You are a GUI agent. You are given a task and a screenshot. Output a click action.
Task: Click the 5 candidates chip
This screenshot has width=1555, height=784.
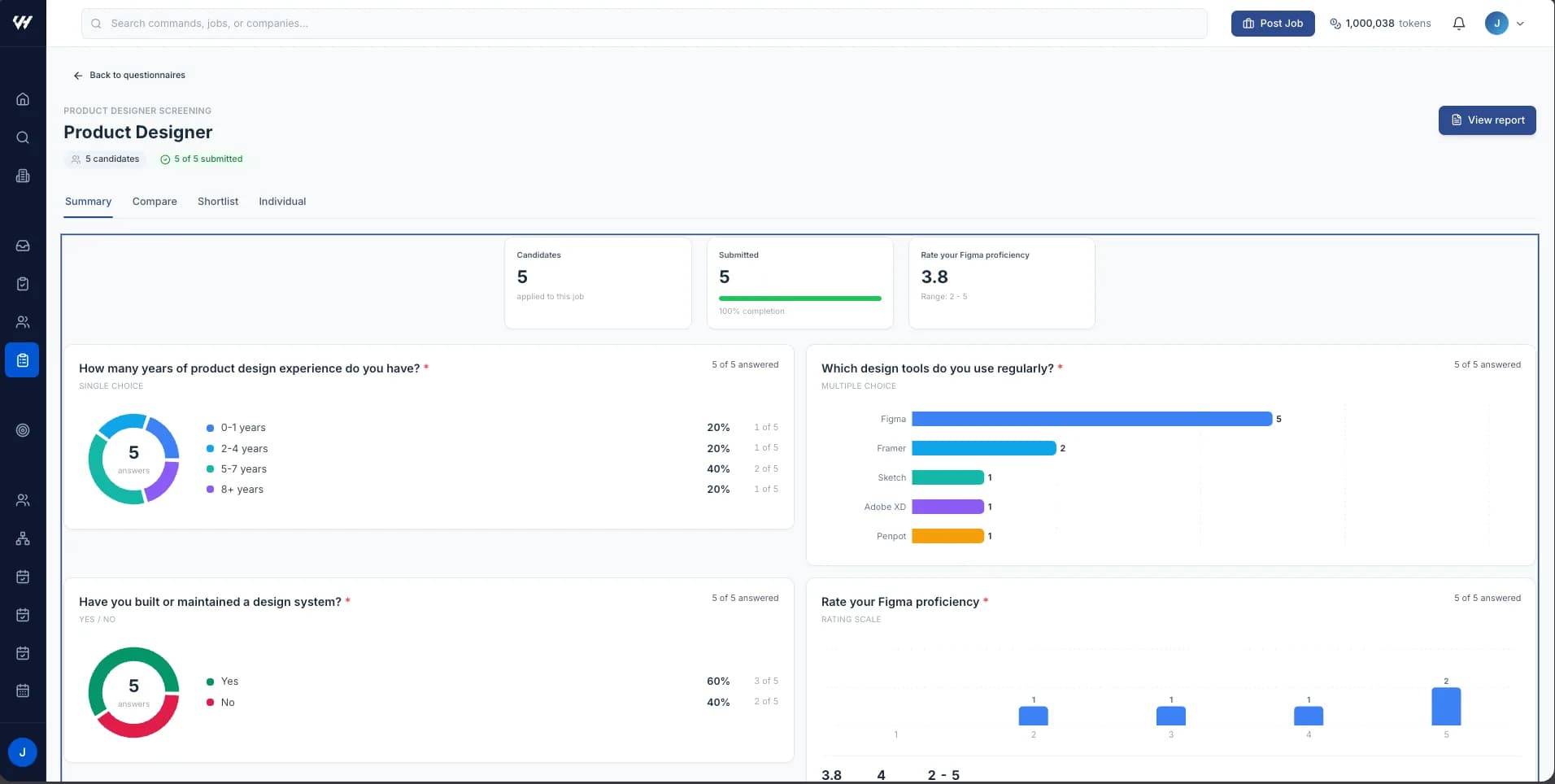point(105,159)
